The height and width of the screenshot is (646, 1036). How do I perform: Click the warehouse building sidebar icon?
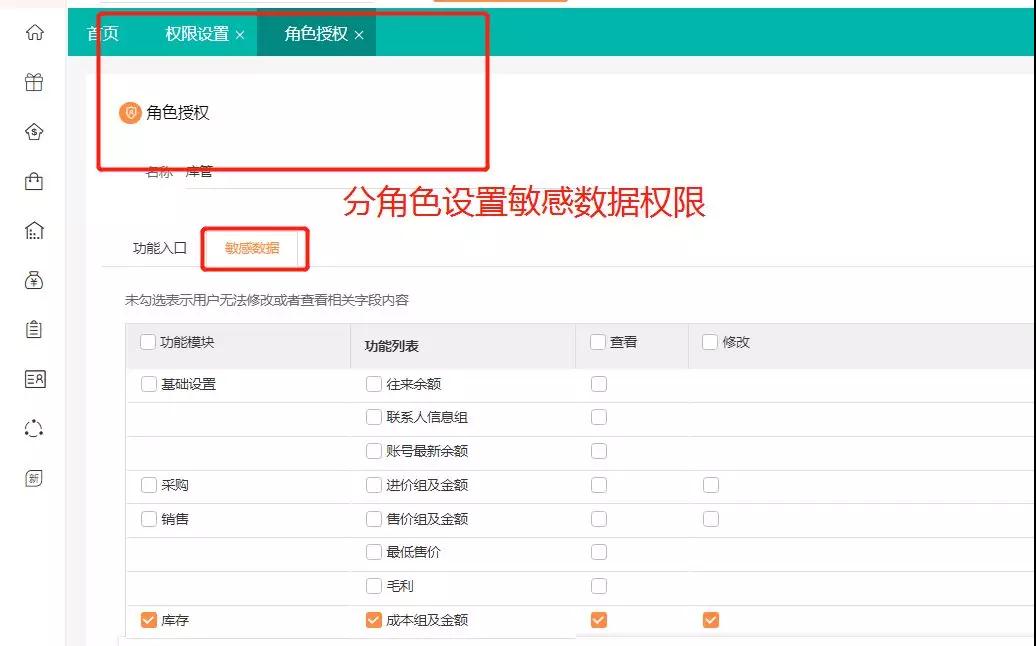click(34, 231)
